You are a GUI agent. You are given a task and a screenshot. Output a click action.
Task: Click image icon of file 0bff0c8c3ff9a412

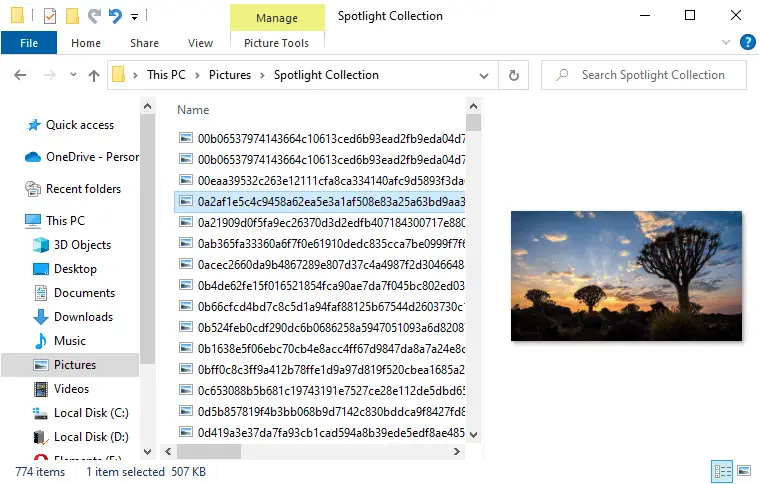point(186,369)
